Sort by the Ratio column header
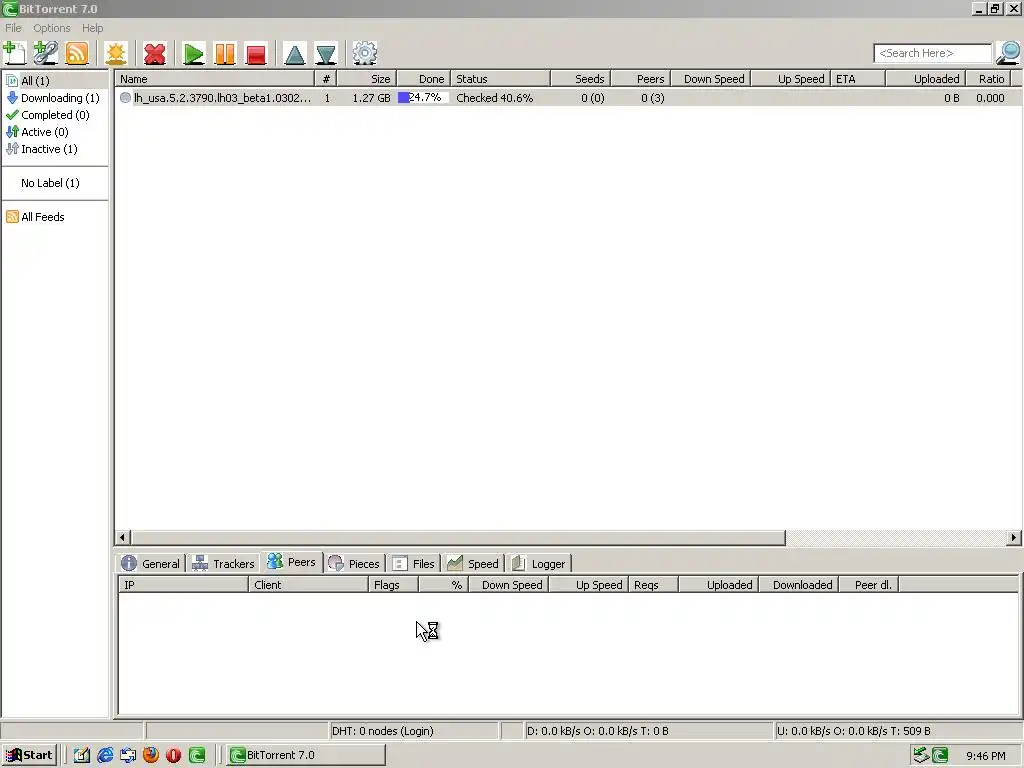The image size is (1024, 768). [987, 79]
